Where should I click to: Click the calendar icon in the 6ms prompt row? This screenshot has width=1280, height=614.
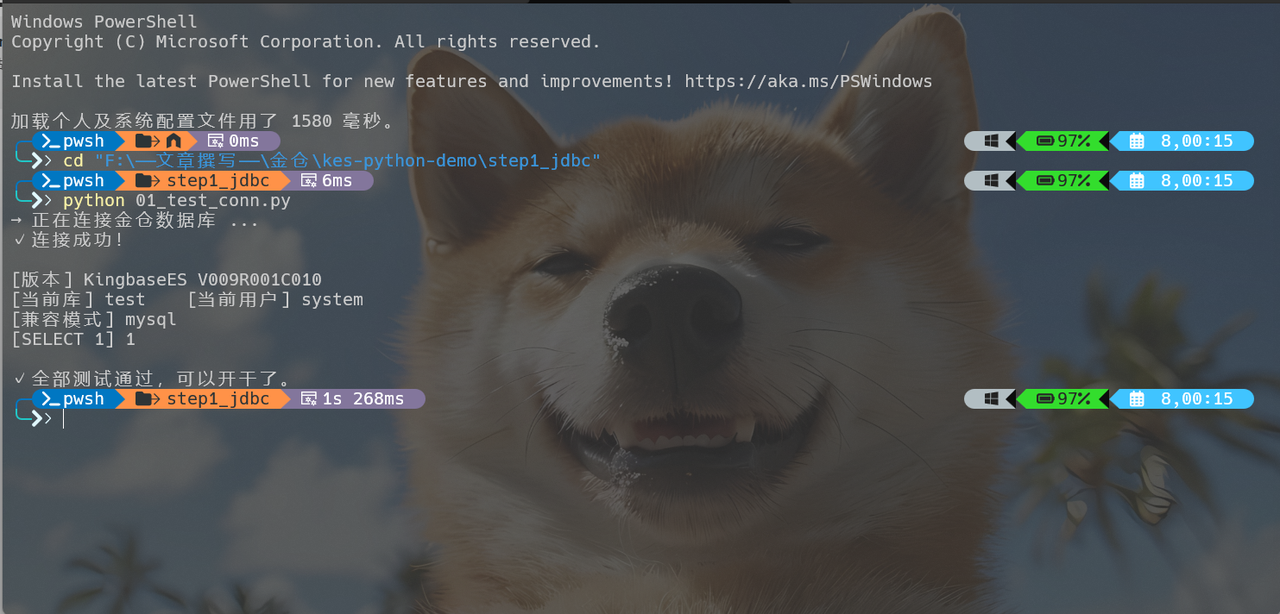point(1136,181)
